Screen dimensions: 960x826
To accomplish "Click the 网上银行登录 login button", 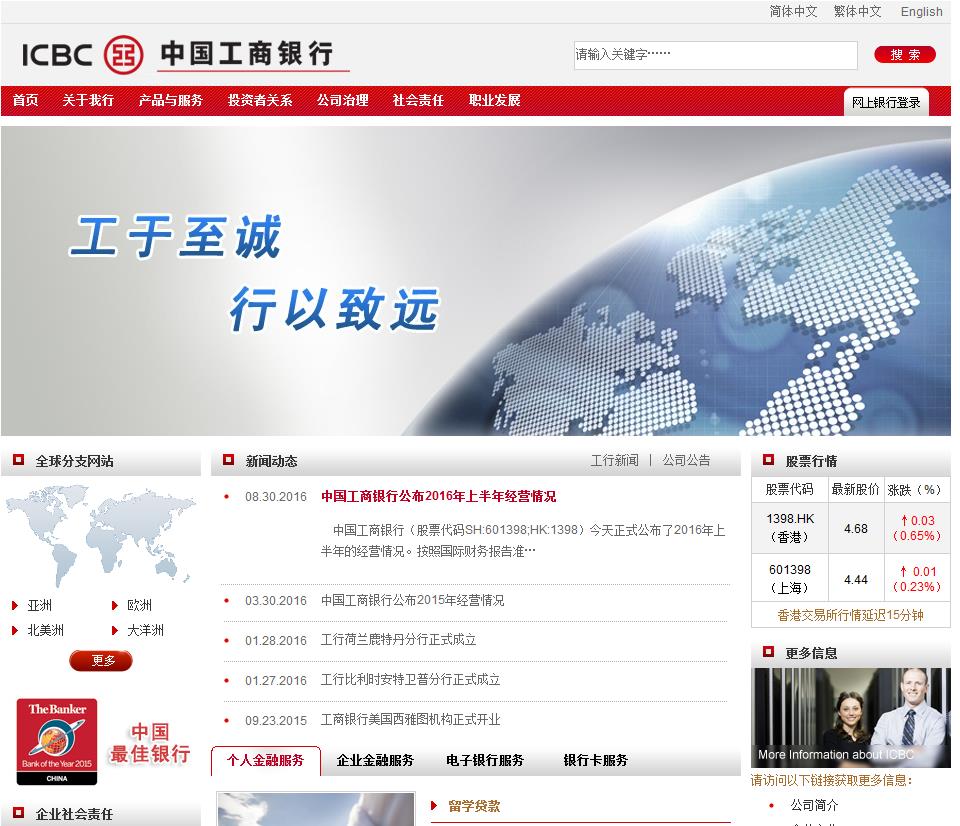I will tap(886, 102).
